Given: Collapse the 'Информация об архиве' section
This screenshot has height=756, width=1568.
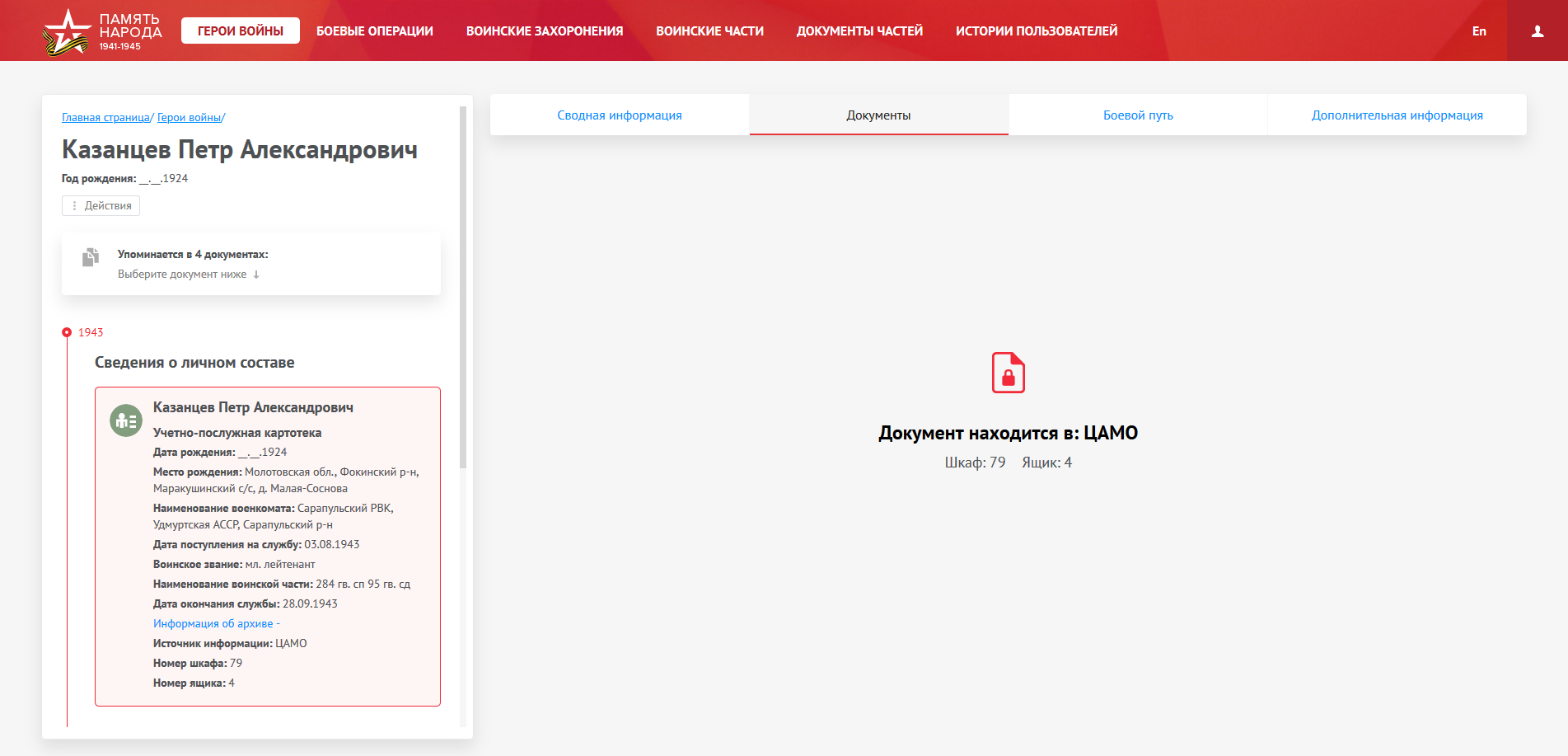Looking at the screenshot, I should point(216,624).
